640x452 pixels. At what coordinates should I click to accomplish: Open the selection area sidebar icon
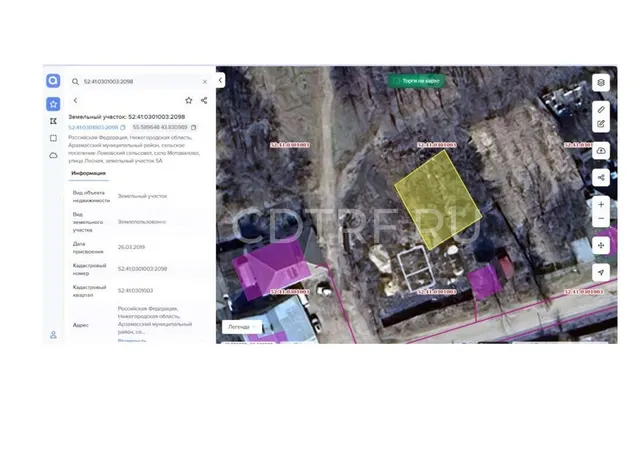(53, 138)
